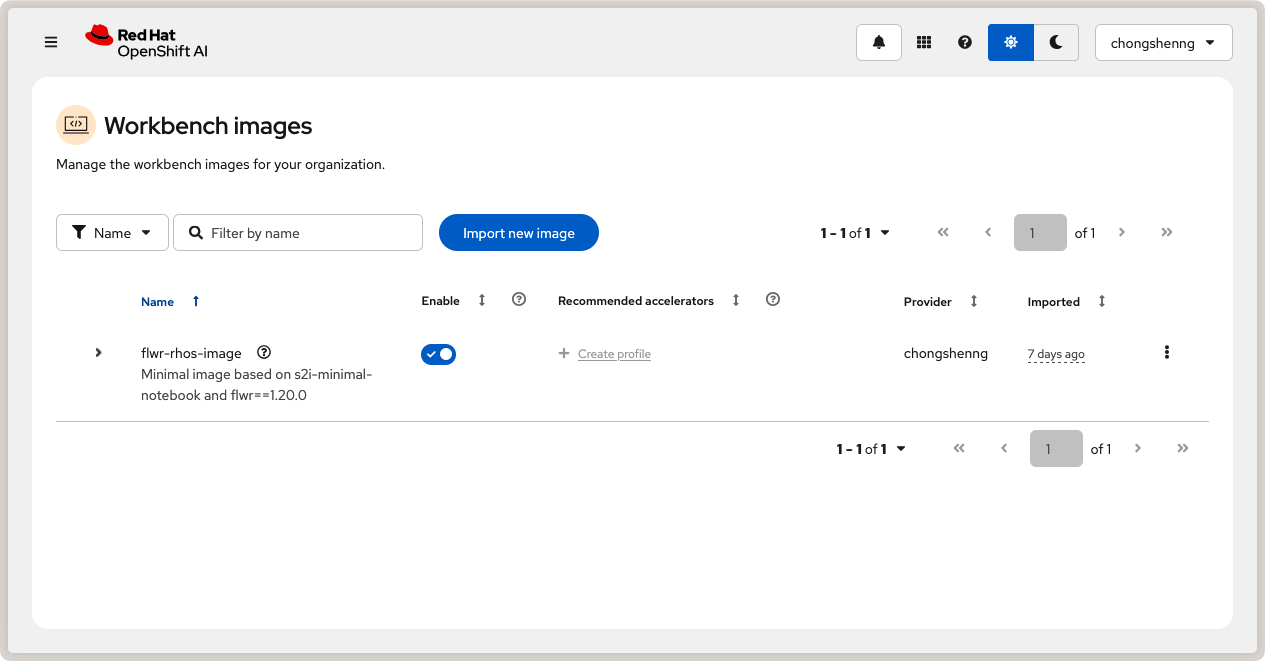Open top items-per-page dropdown

(x=856, y=233)
